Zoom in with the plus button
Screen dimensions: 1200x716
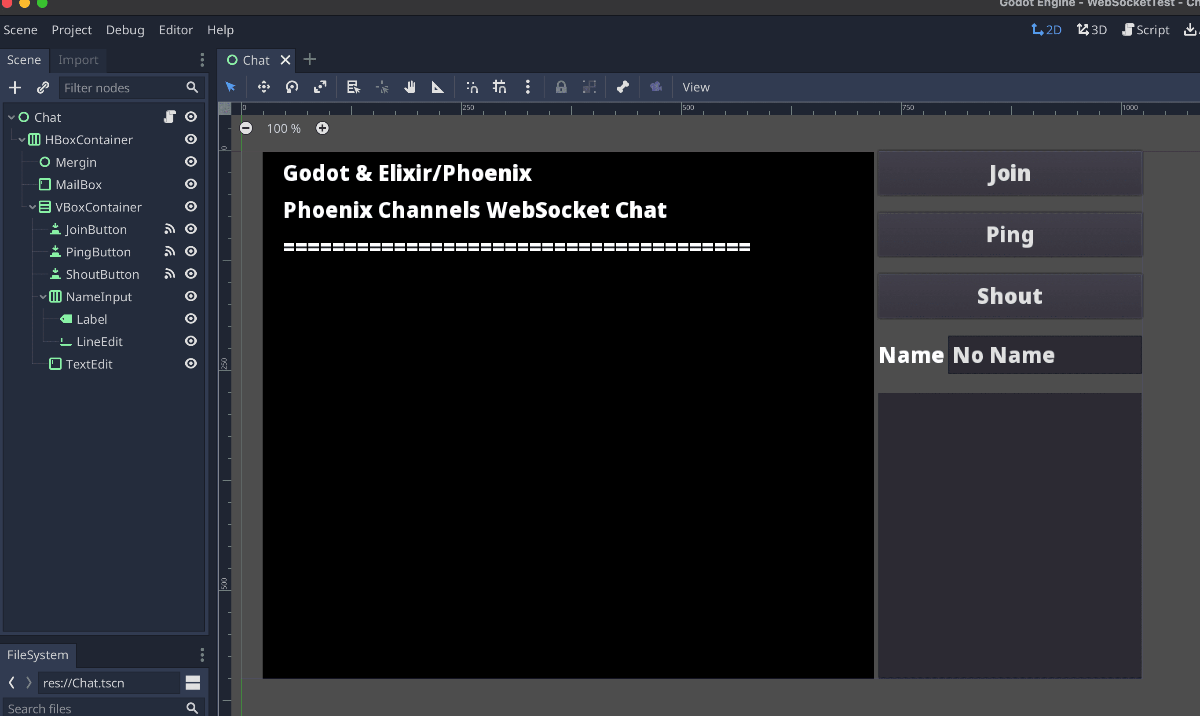pyautogui.click(x=322, y=128)
